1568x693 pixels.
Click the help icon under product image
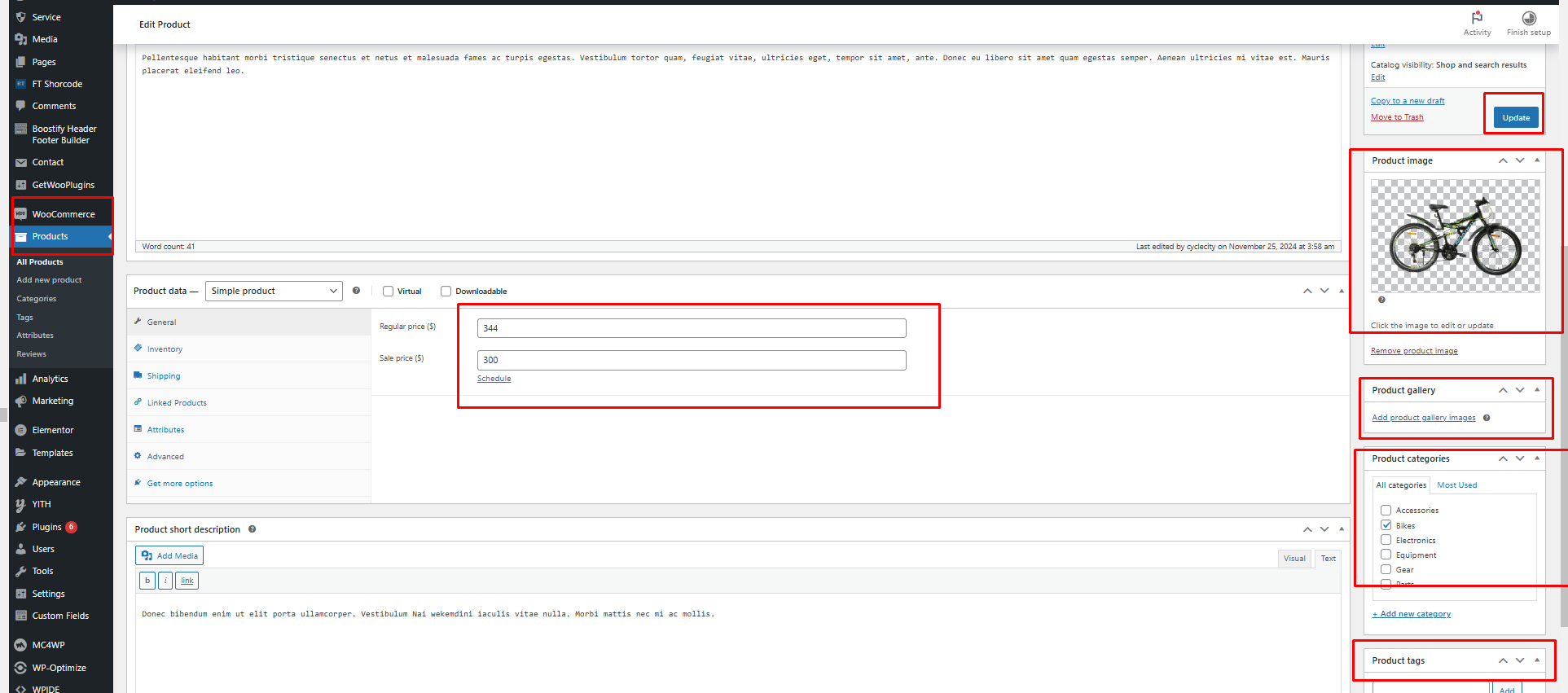pyautogui.click(x=1381, y=300)
